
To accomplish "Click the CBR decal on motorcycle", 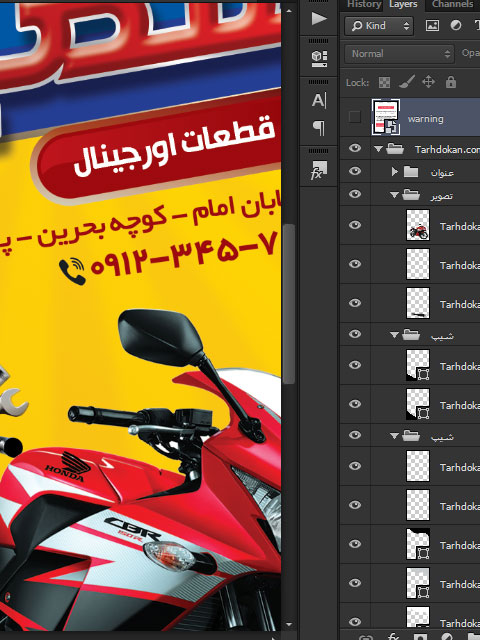I will [x=132, y=527].
